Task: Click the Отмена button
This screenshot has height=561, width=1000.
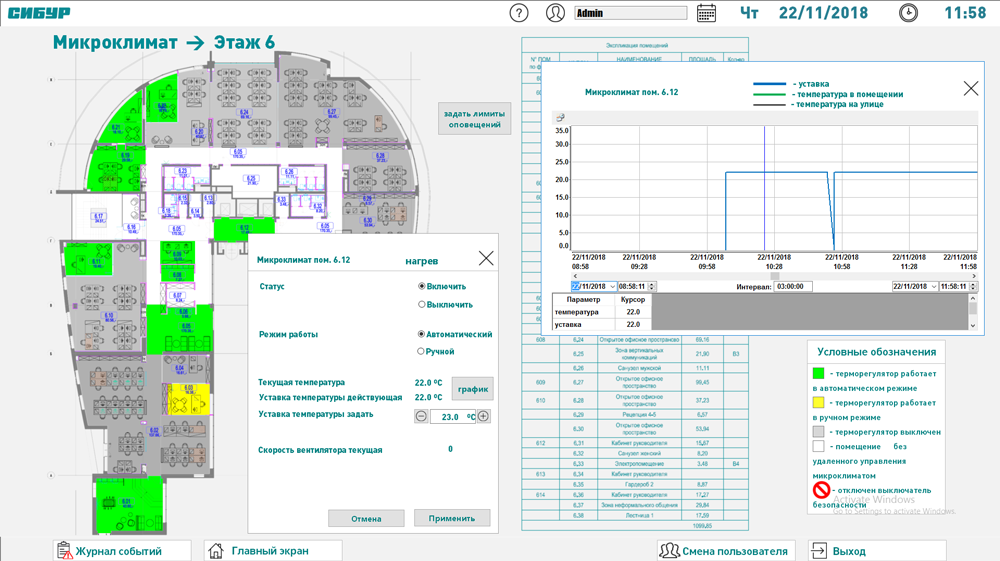Action: pos(366,518)
